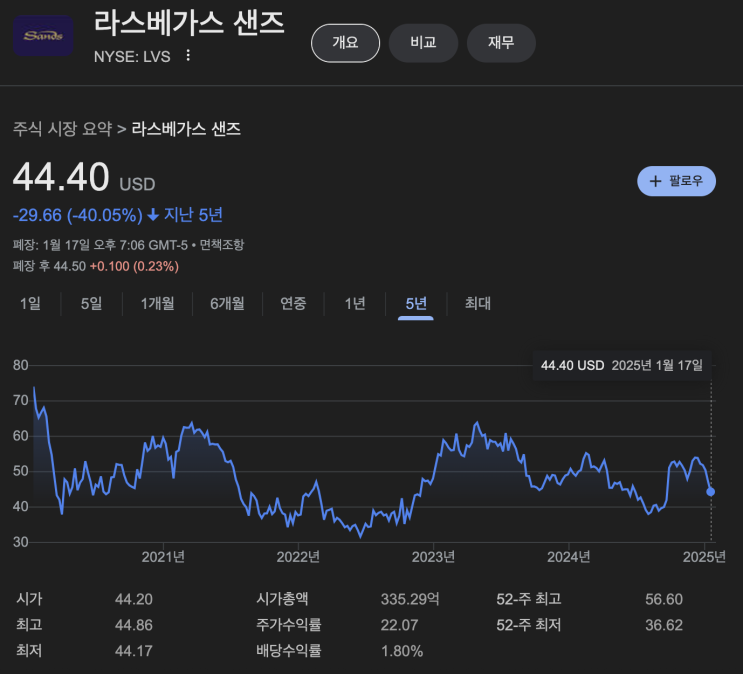Screen dimensions: 743x674
Task: Click the 팔로우 follow button
Action: (676, 181)
